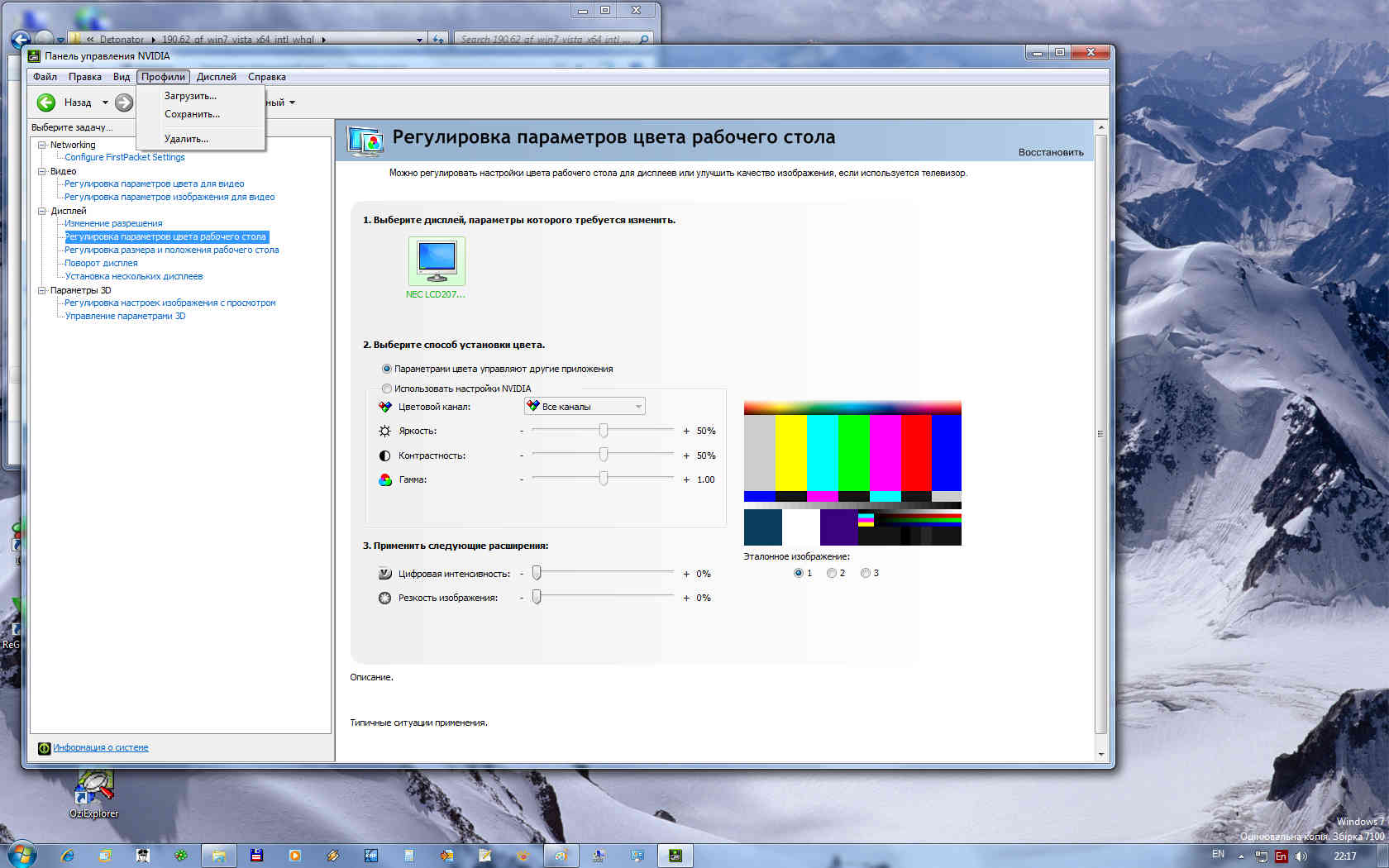Image resolution: width=1389 pixels, height=868 pixels.
Task: Select 'Использовать настройки NVIDIA' radio button
Action: [386, 389]
